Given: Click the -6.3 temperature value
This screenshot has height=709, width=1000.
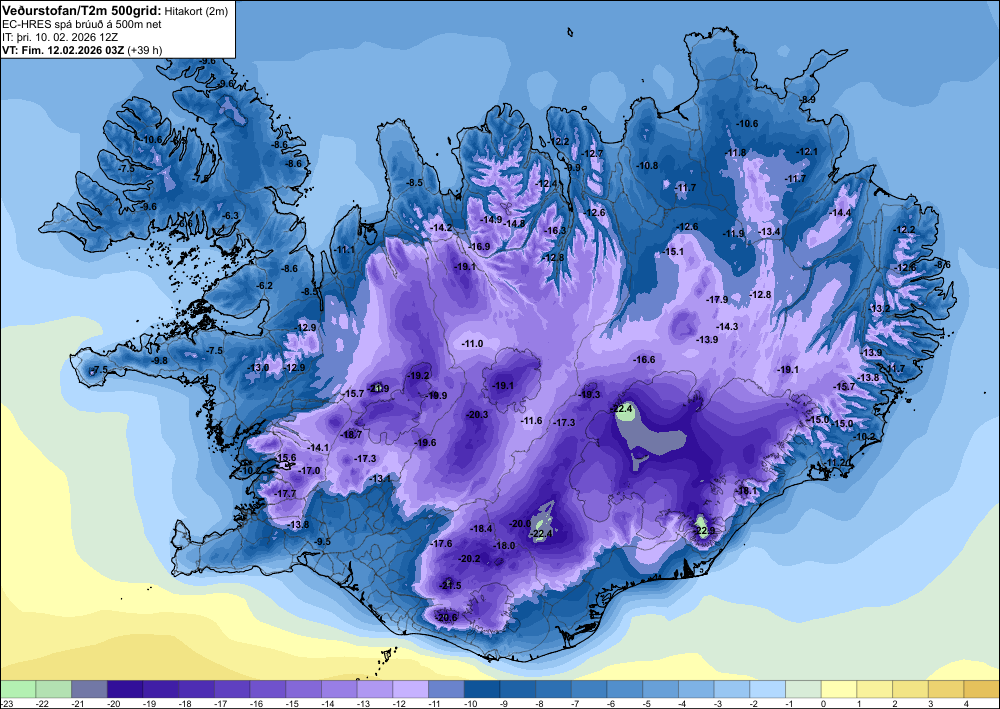Looking at the screenshot, I should tap(230, 216).
